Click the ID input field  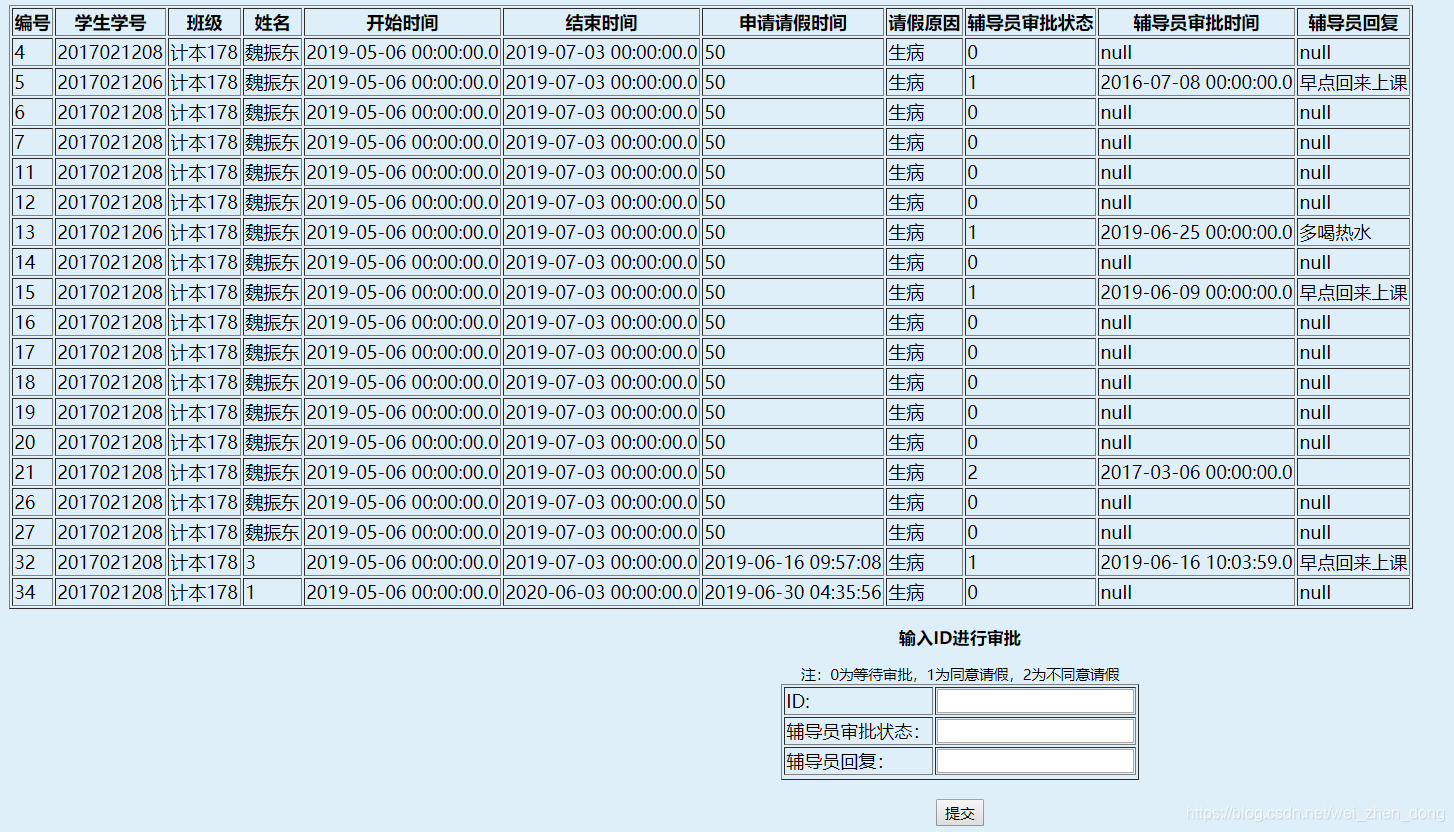coord(1035,701)
